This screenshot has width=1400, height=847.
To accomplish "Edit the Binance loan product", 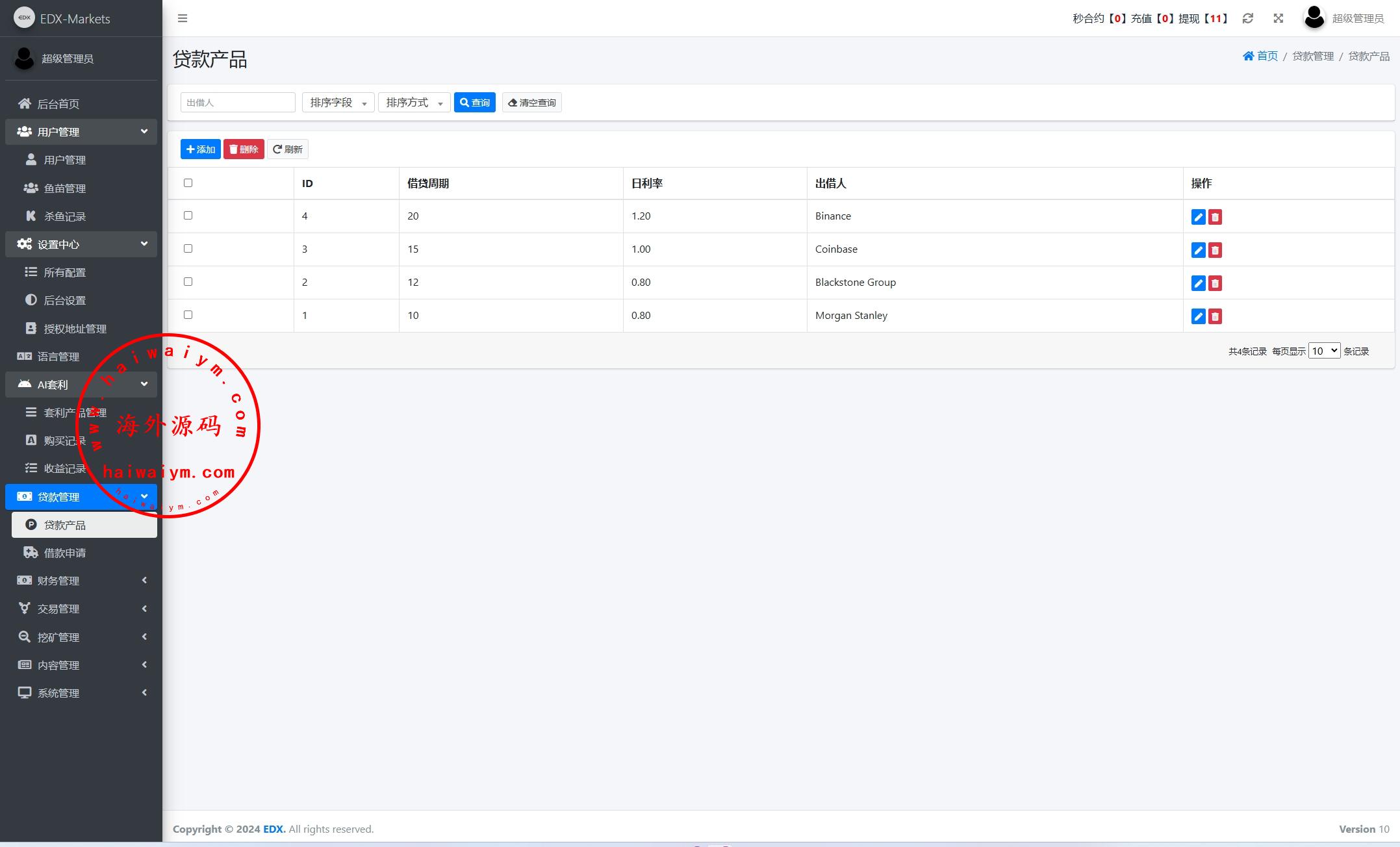I will click(1198, 217).
